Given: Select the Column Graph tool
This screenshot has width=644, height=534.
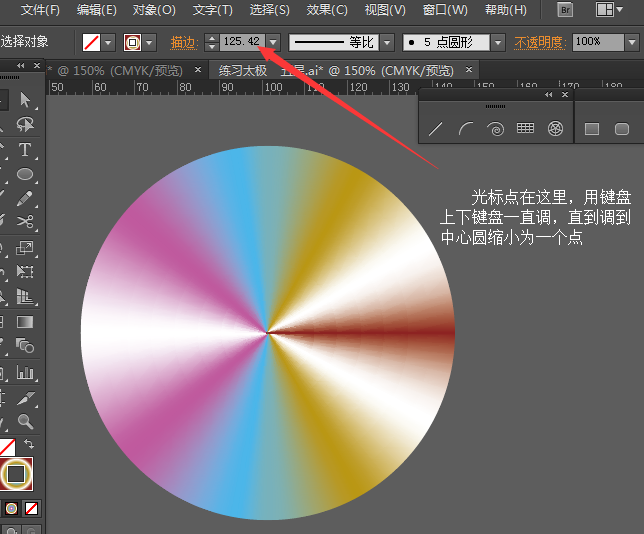Looking at the screenshot, I should pos(25,373).
